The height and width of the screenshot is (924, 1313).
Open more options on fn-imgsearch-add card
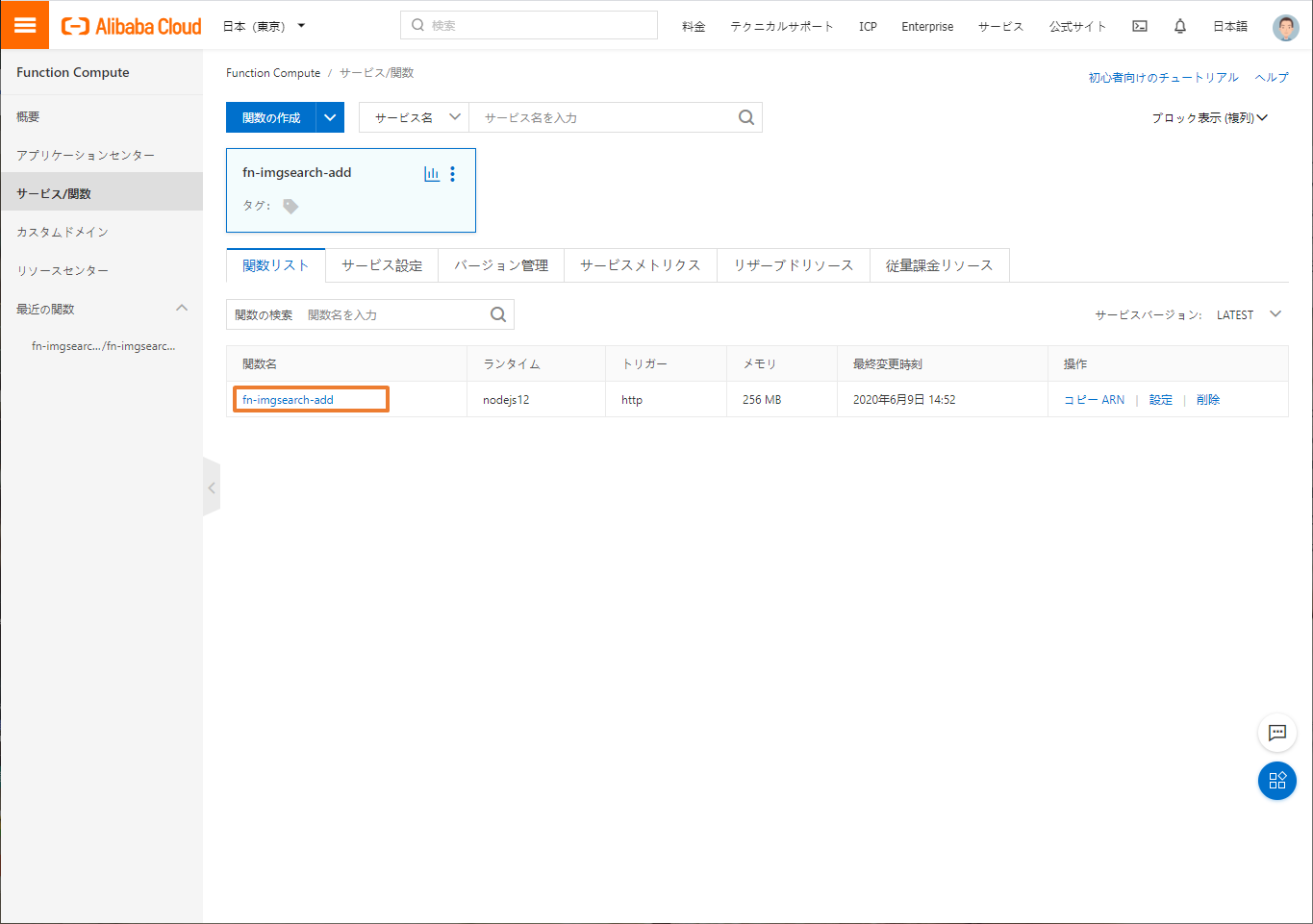tap(452, 174)
